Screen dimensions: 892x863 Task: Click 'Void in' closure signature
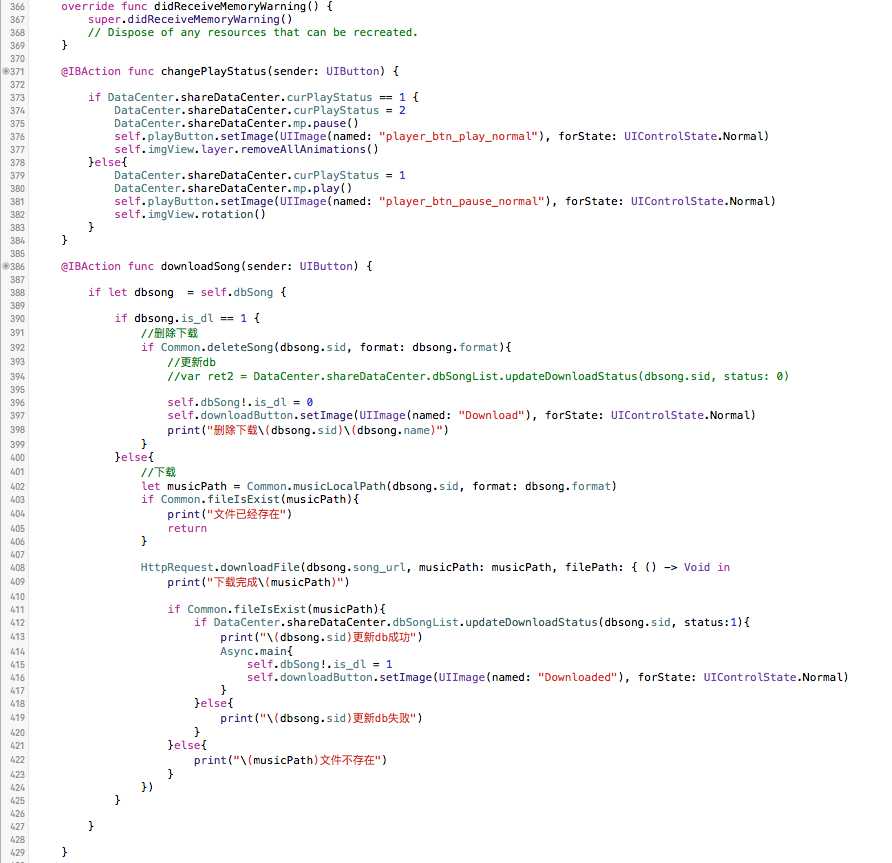pyautogui.click(x=707, y=568)
